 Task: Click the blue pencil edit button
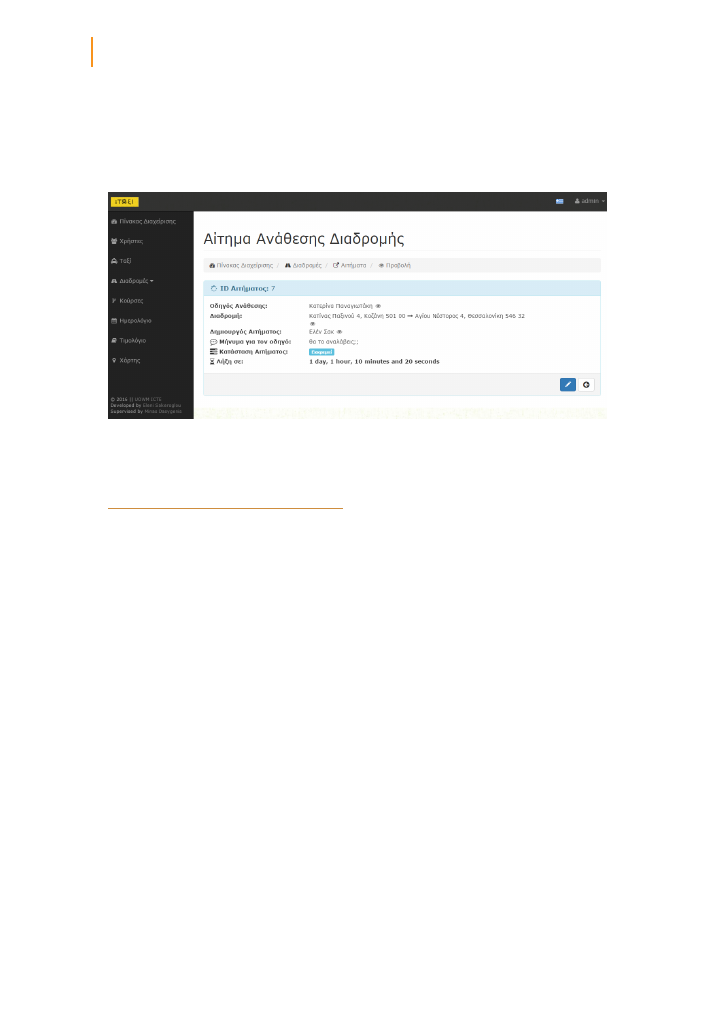[568, 385]
